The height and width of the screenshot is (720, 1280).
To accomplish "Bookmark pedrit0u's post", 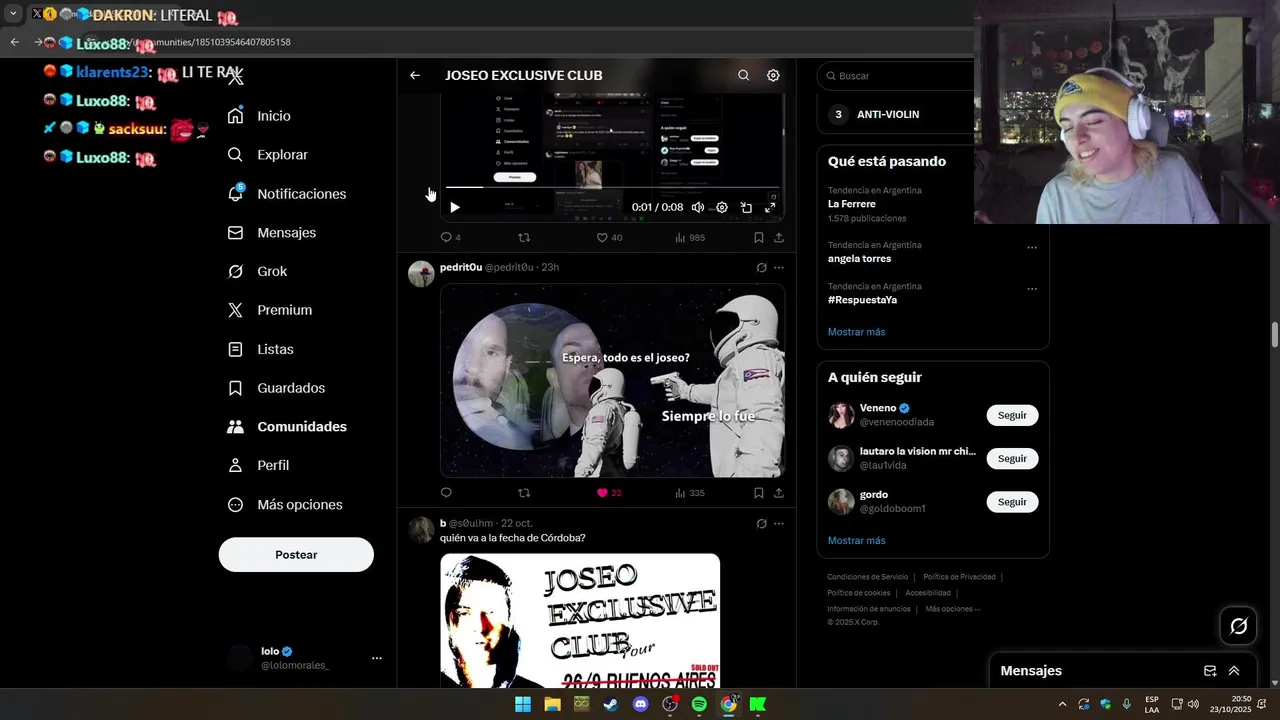I will 759,492.
